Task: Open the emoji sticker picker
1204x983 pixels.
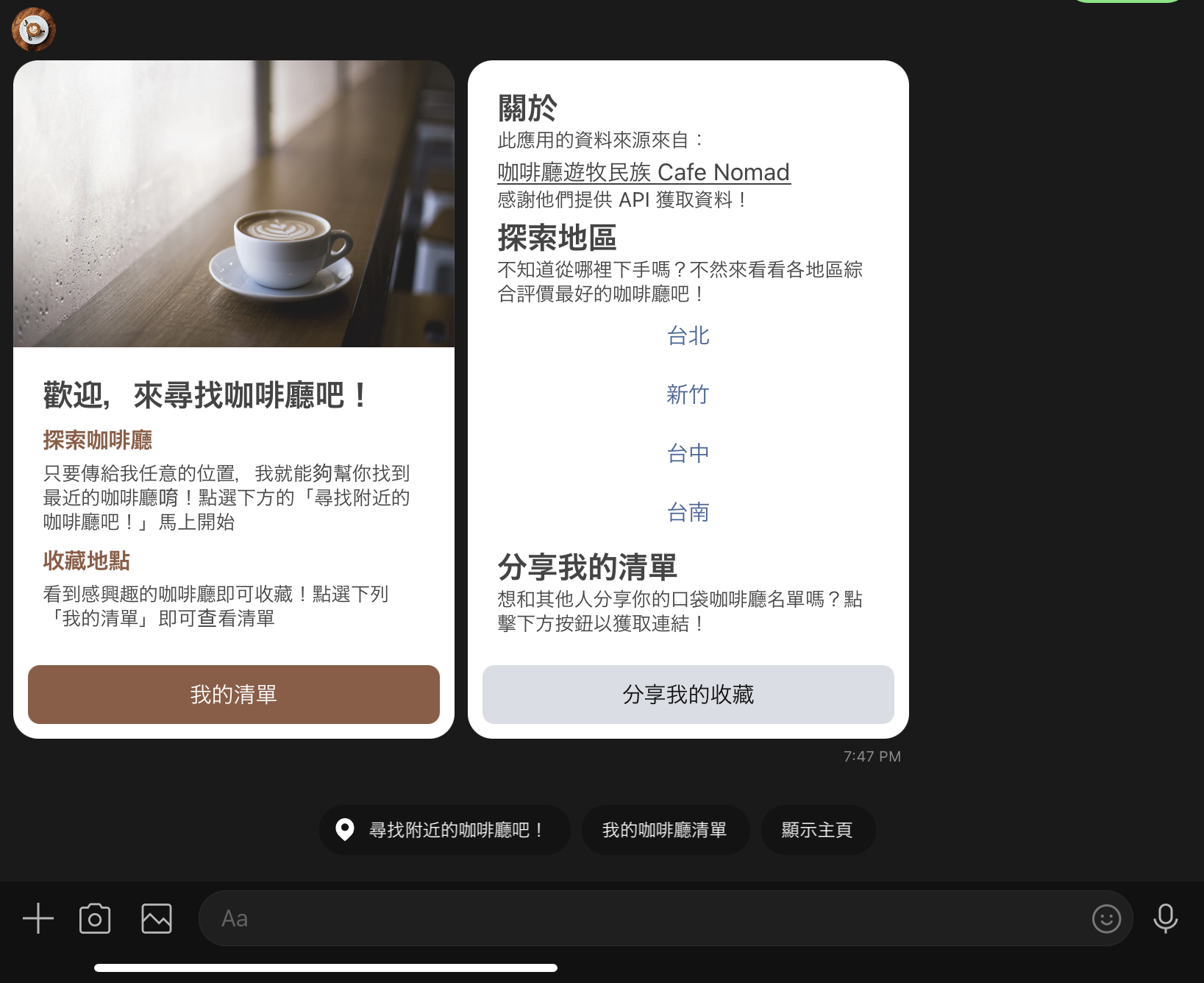Action: pos(1106,918)
